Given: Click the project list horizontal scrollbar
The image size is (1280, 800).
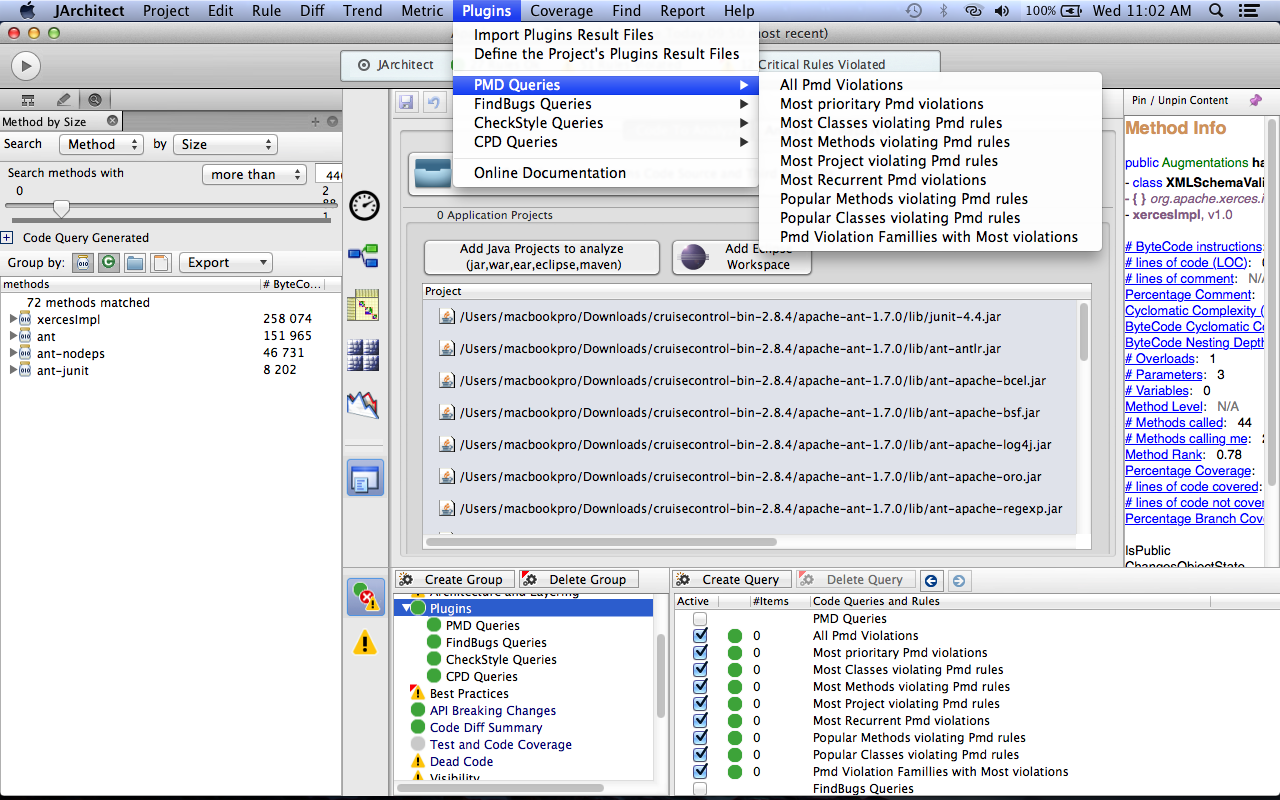Looking at the screenshot, I should 603,542.
